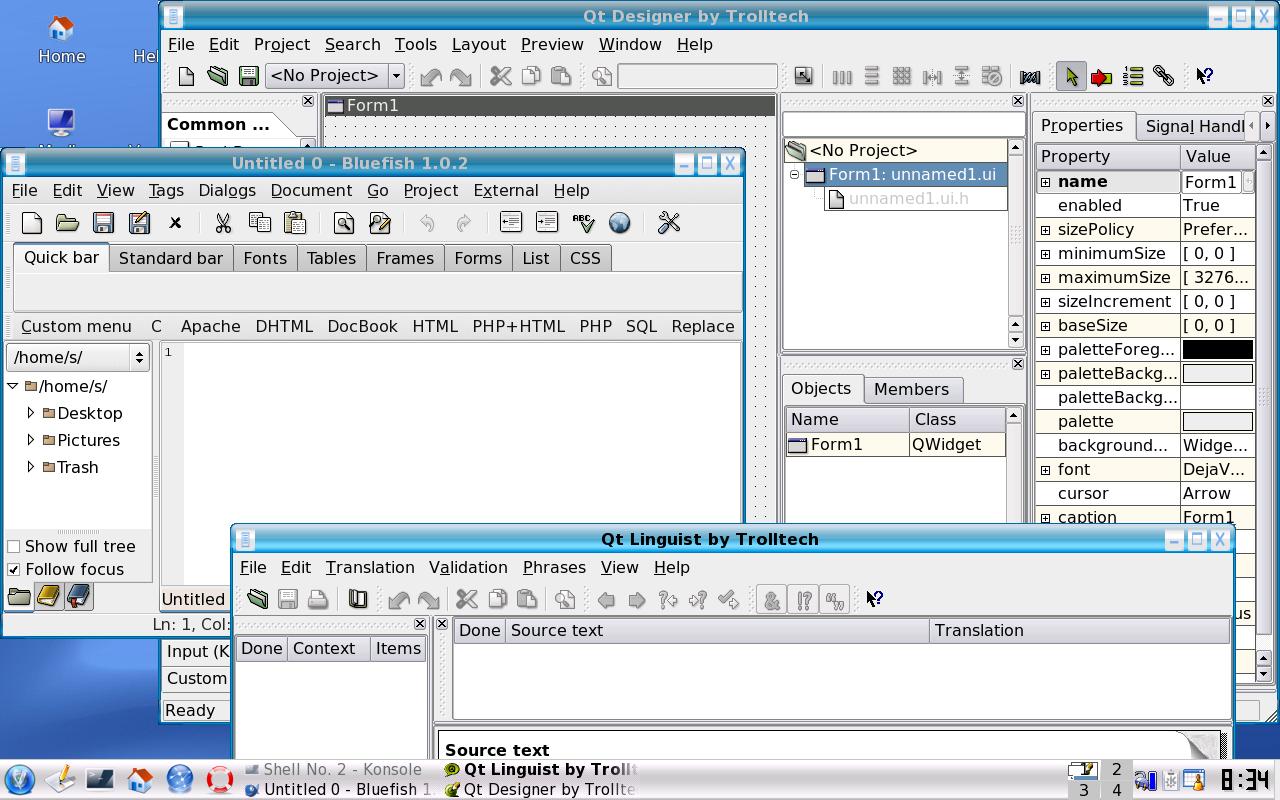Click the paletteBackgroundColor value swatch

[1217, 374]
